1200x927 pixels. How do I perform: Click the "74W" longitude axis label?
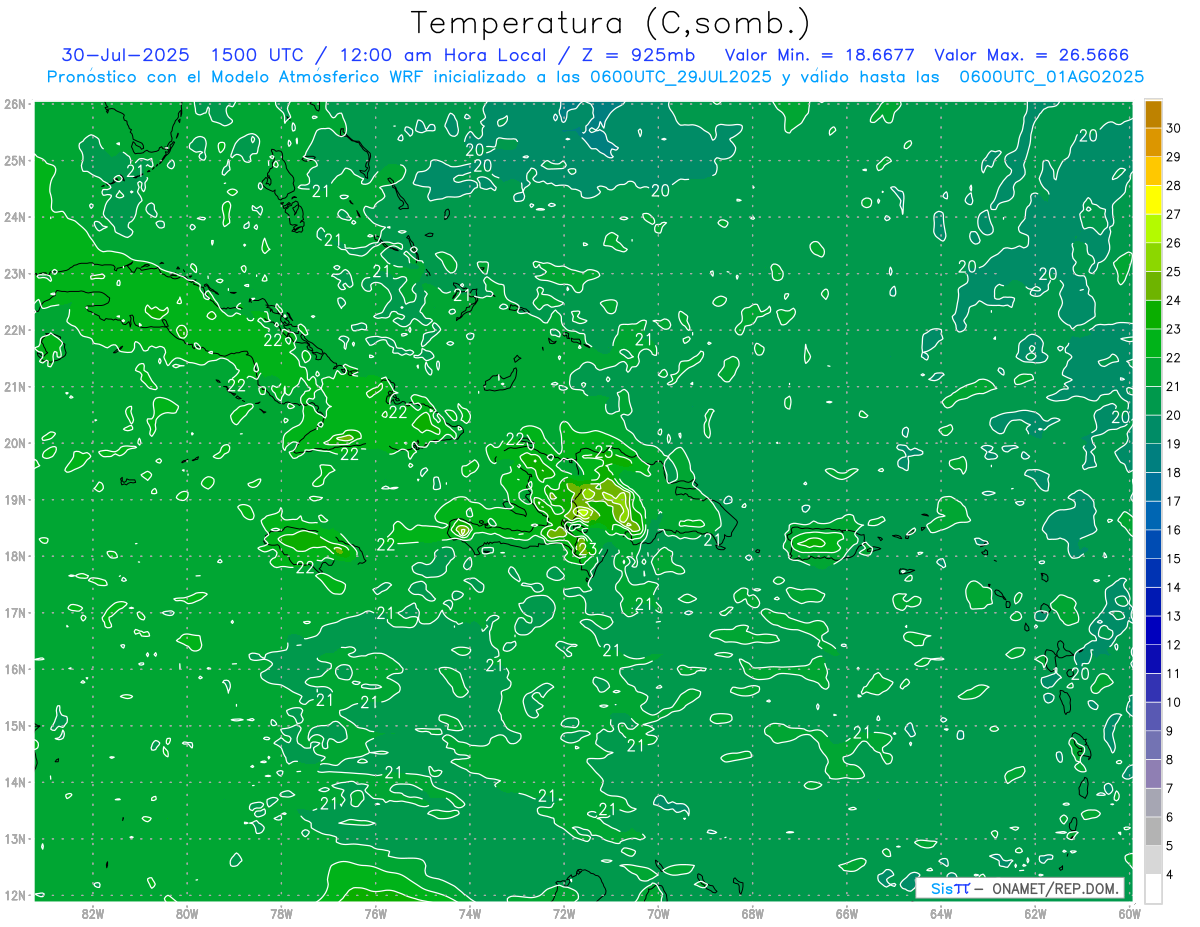click(470, 914)
